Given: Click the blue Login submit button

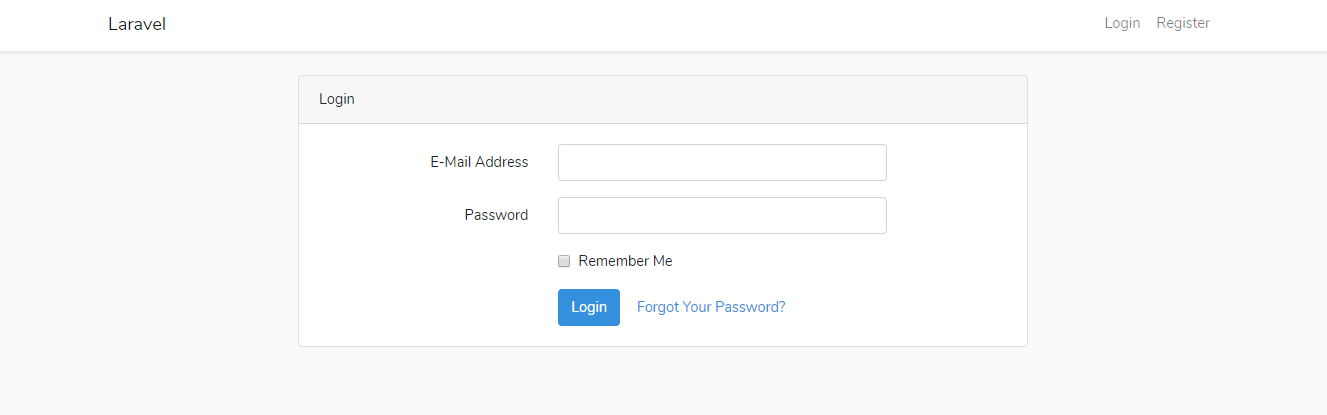Looking at the screenshot, I should [x=589, y=307].
